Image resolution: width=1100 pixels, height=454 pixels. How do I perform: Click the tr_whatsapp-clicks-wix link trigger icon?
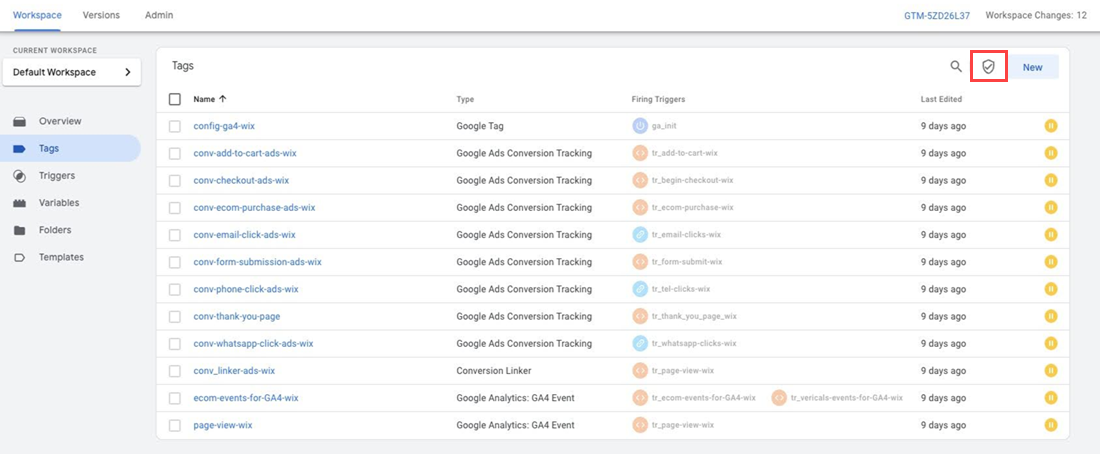tap(639, 344)
